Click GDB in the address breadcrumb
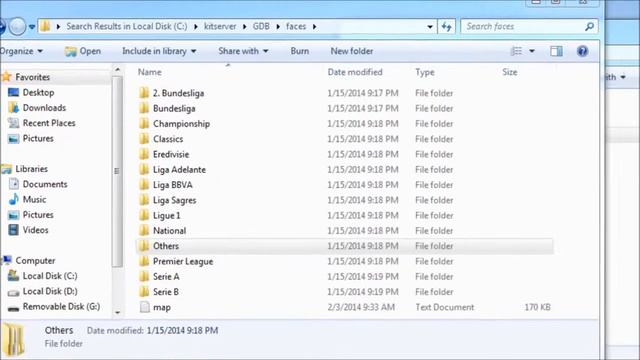 (x=261, y=27)
